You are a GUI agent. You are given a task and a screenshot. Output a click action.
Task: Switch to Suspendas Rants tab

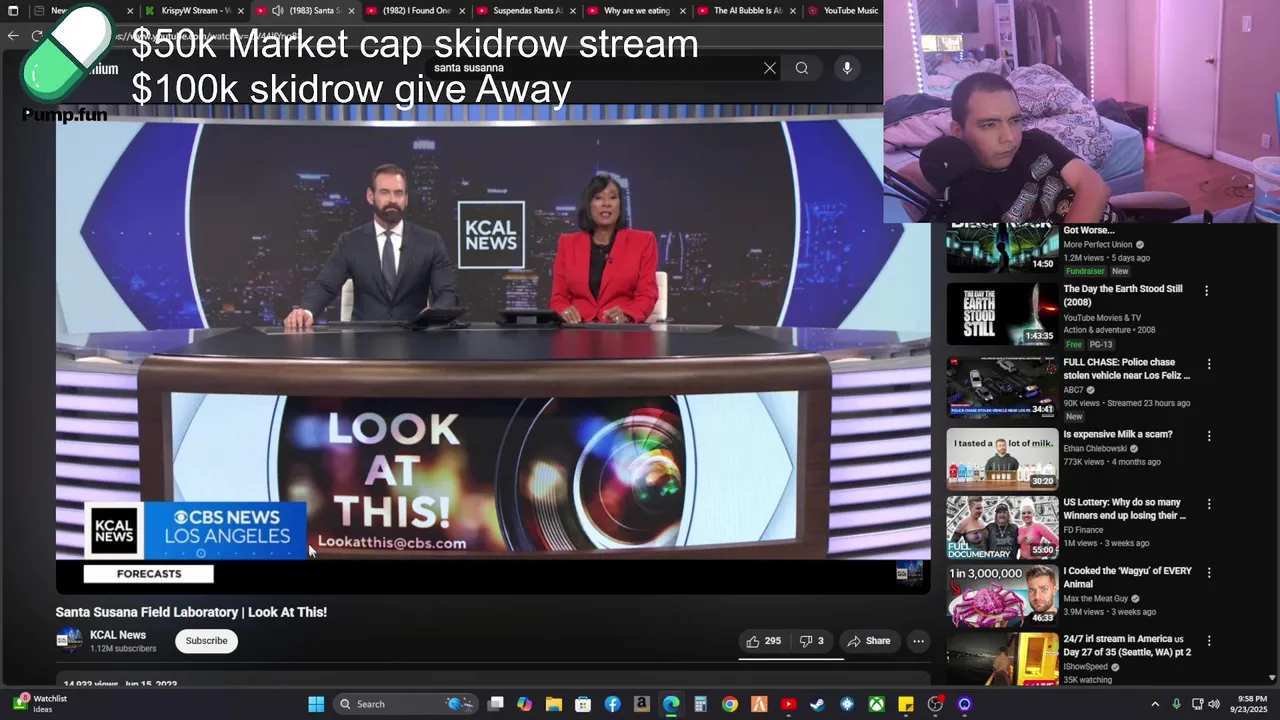(x=525, y=11)
